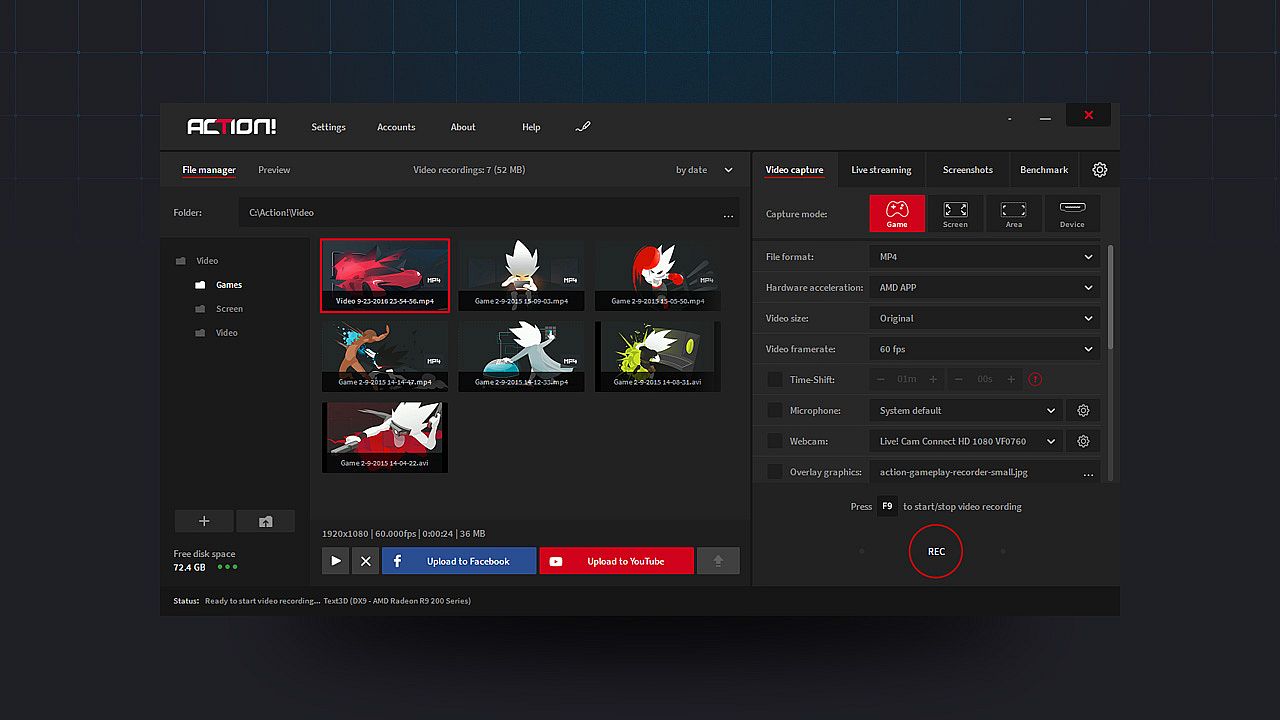The width and height of the screenshot is (1280, 720).
Task: Switch to the File manager tab
Action: click(x=209, y=170)
